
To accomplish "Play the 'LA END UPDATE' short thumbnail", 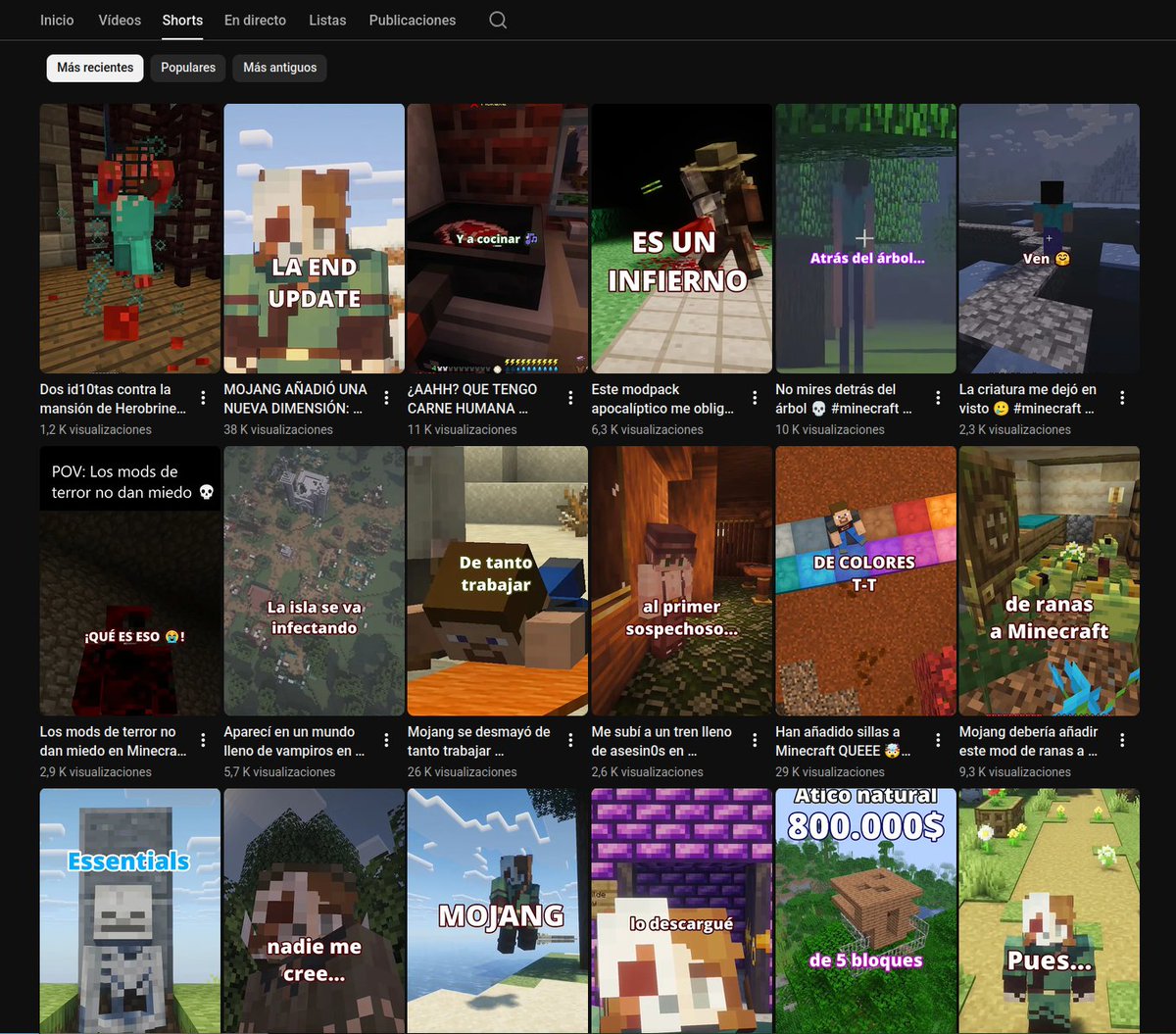I will coord(314,238).
